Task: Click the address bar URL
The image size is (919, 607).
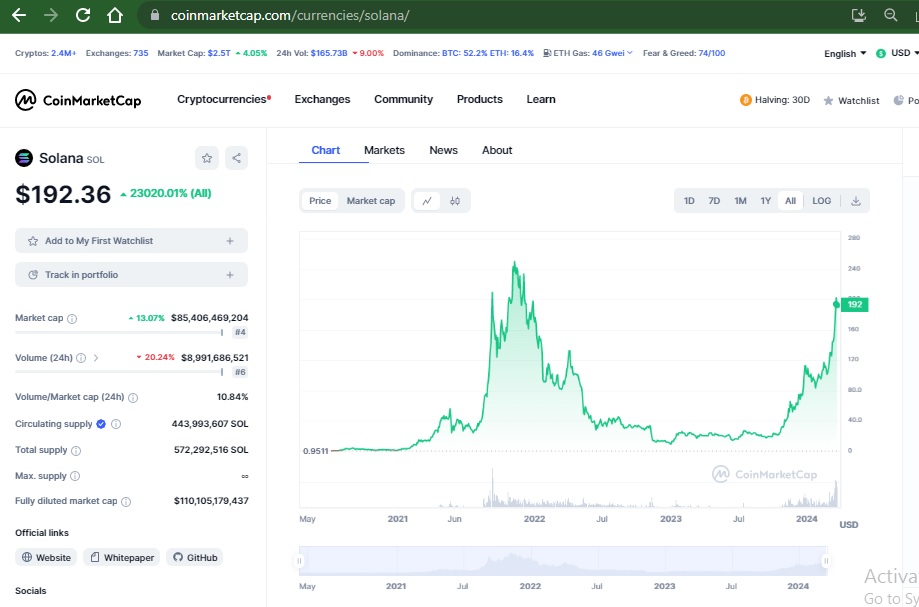Action: pyautogui.click(x=290, y=15)
